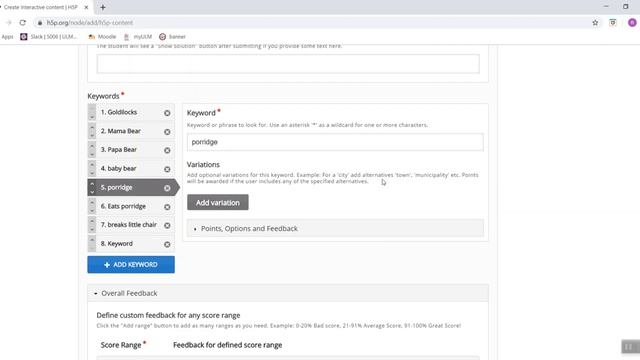Click the Add variation button
This screenshot has height=360, width=640.
[x=218, y=202]
